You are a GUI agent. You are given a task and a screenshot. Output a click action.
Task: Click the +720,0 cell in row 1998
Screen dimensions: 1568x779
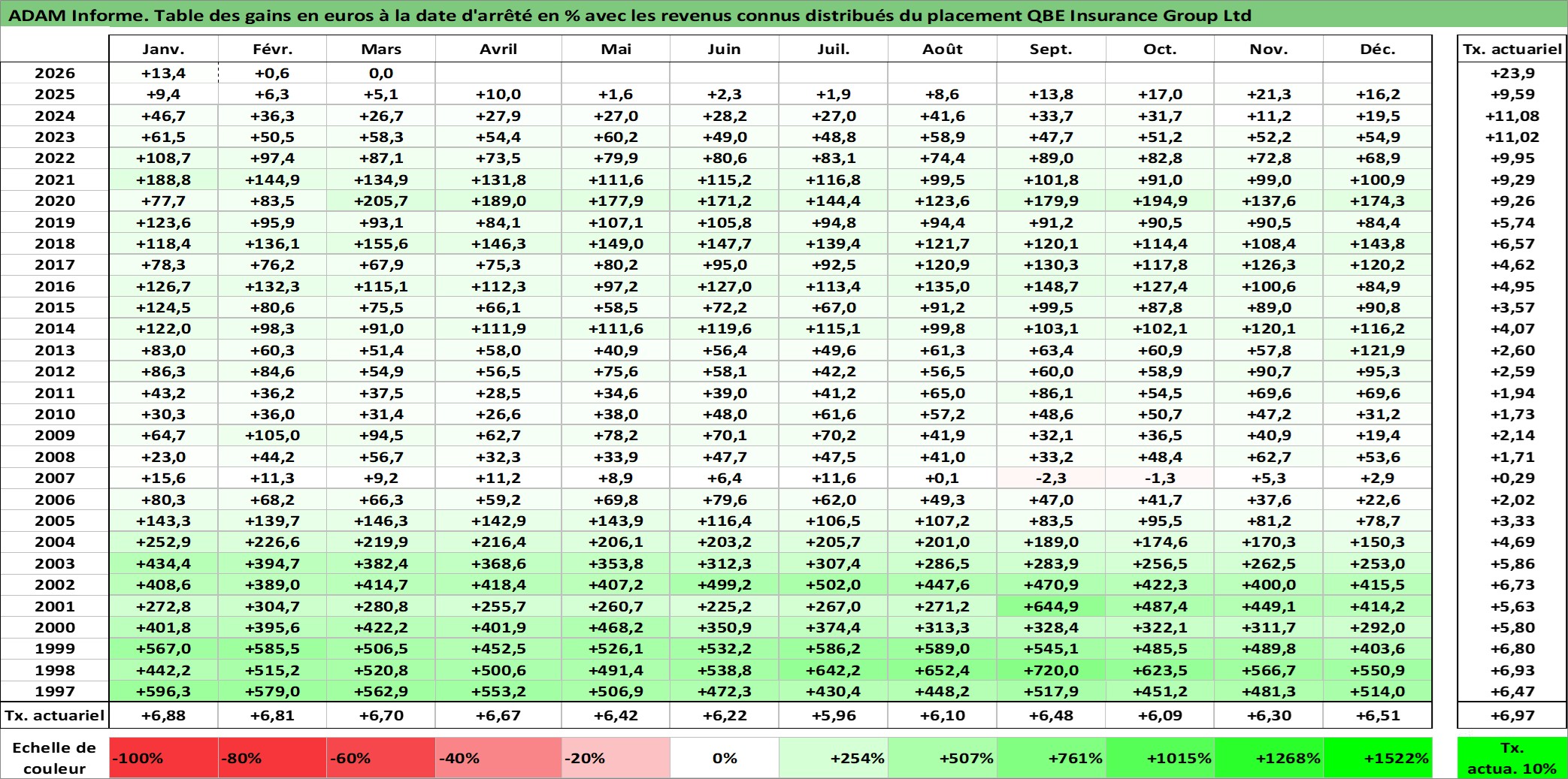point(1052,670)
